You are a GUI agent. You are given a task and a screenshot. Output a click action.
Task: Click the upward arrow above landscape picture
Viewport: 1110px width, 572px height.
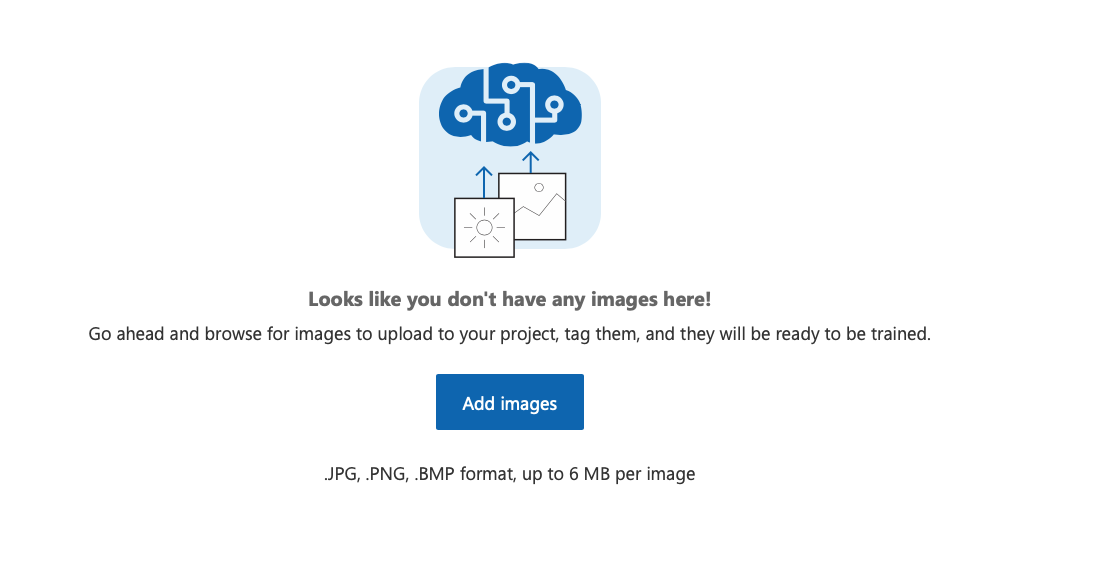point(531,162)
